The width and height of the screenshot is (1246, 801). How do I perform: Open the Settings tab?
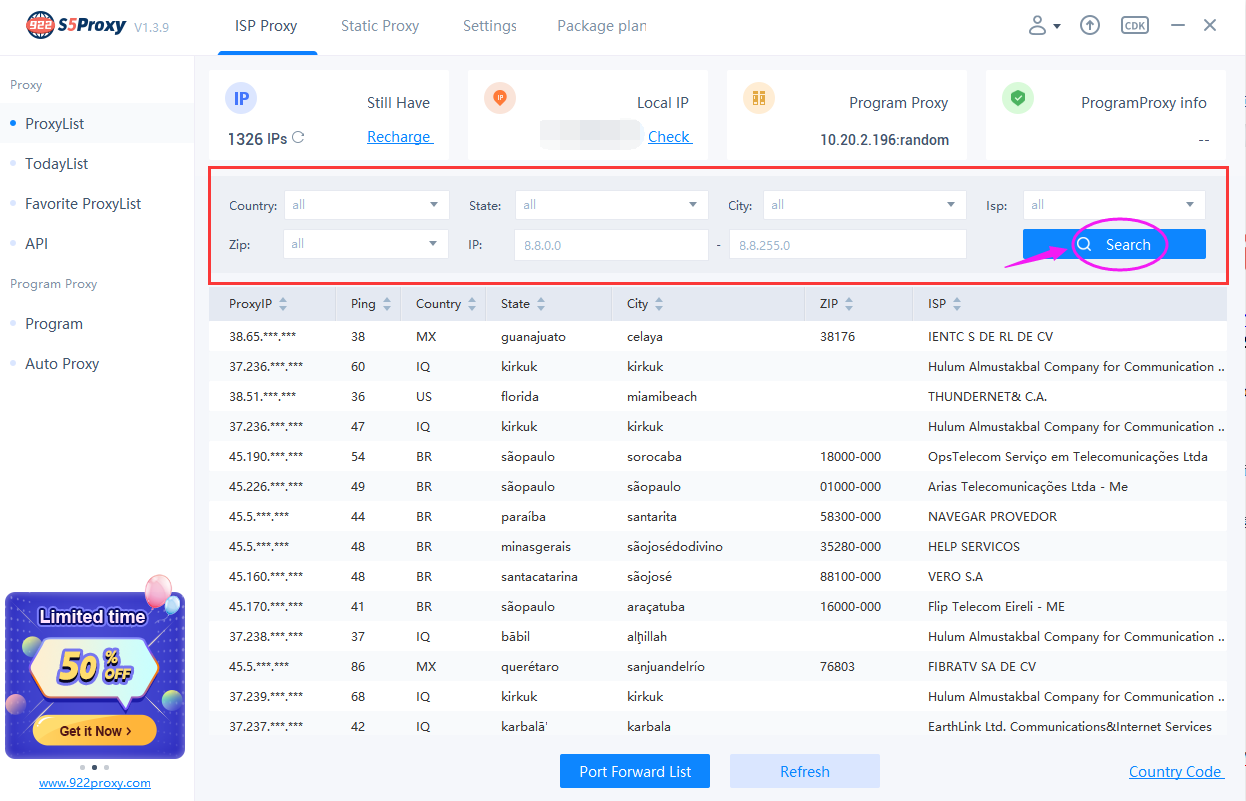[489, 26]
